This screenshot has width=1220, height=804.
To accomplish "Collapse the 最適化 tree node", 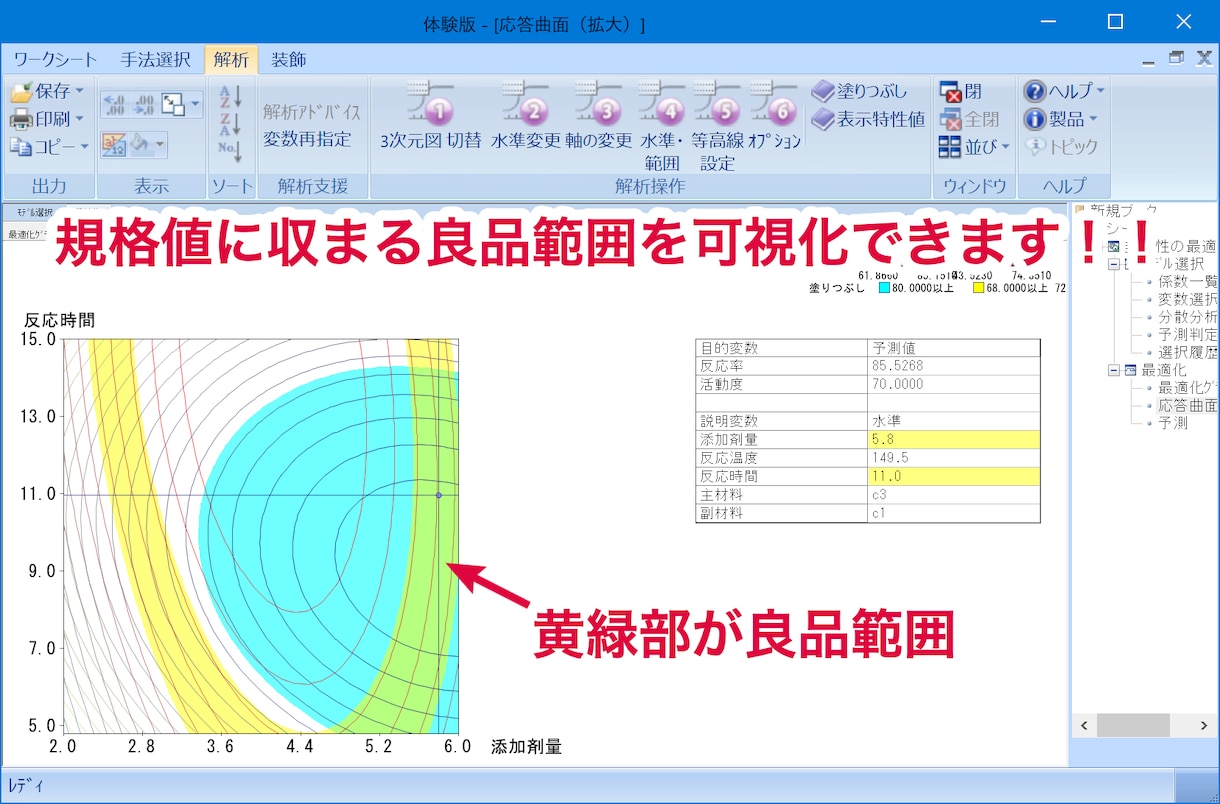I will click(1112, 370).
